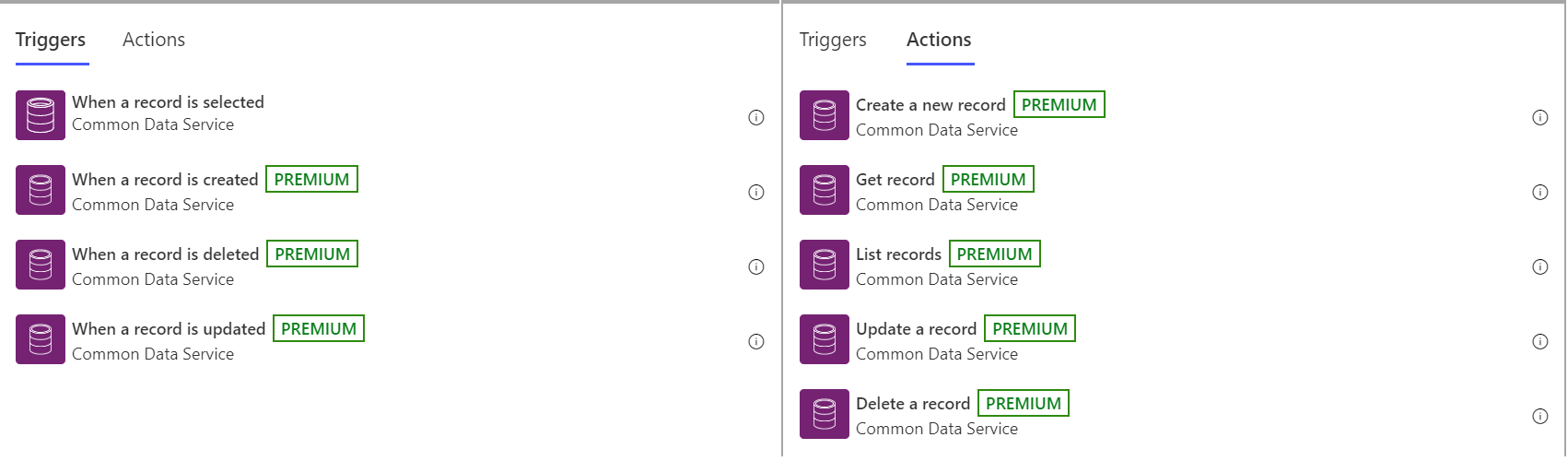Click database icon for When a record is selected
The width and height of the screenshot is (1568, 461).
41,115
